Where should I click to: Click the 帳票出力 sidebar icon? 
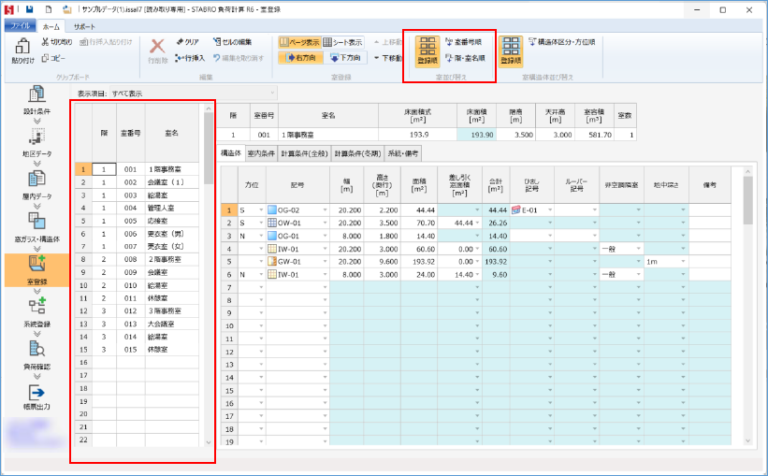click(x=35, y=398)
